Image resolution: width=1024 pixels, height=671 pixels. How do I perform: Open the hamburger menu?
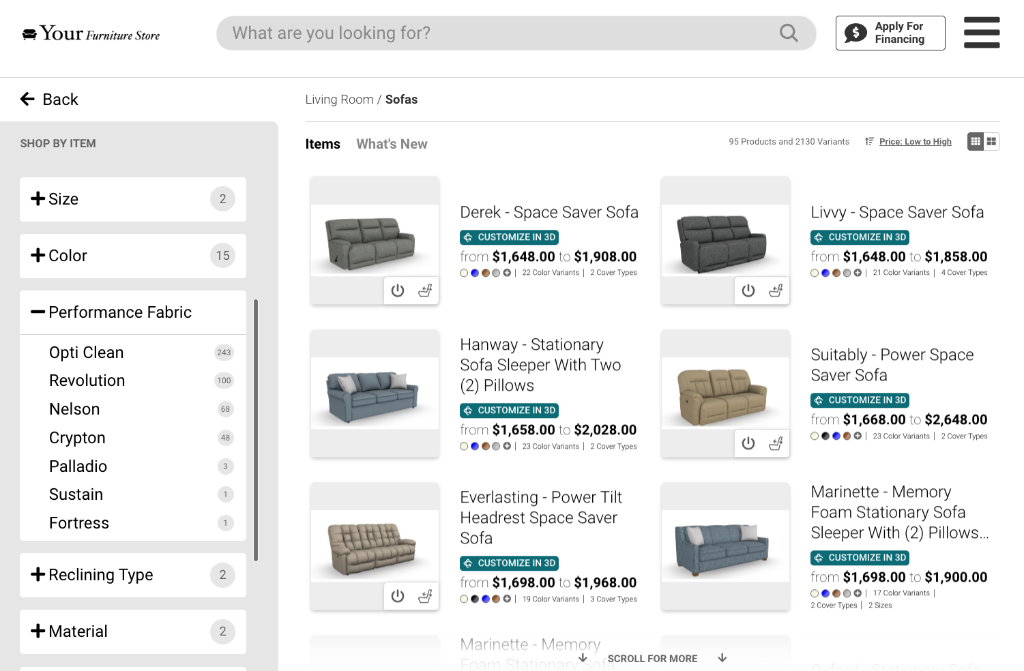pyautogui.click(x=982, y=33)
